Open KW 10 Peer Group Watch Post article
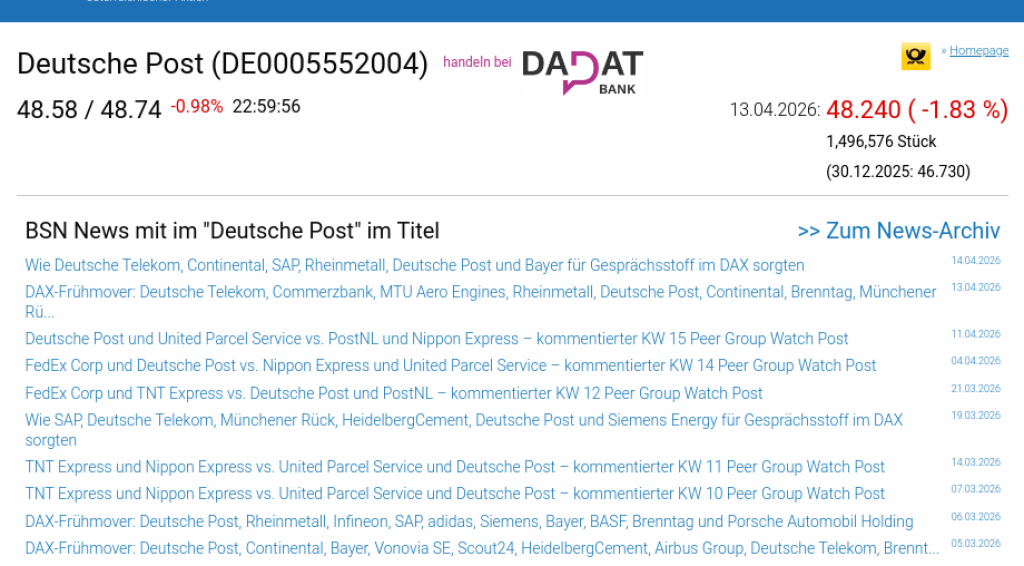The width and height of the screenshot is (1024, 566). tap(455, 494)
